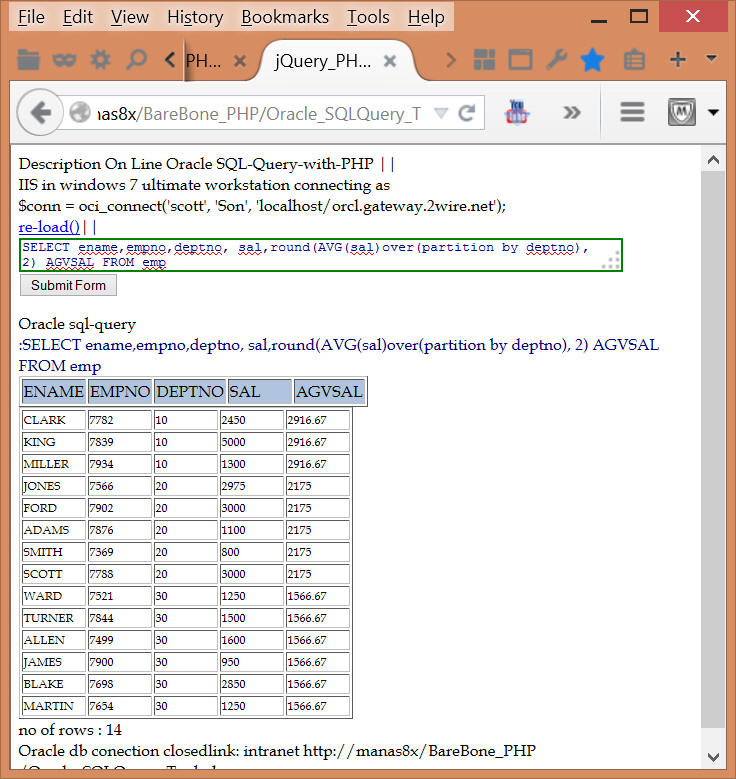Click the globe site identity icon
Image resolution: width=736 pixels, height=779 pixels.
pos(80,112)
